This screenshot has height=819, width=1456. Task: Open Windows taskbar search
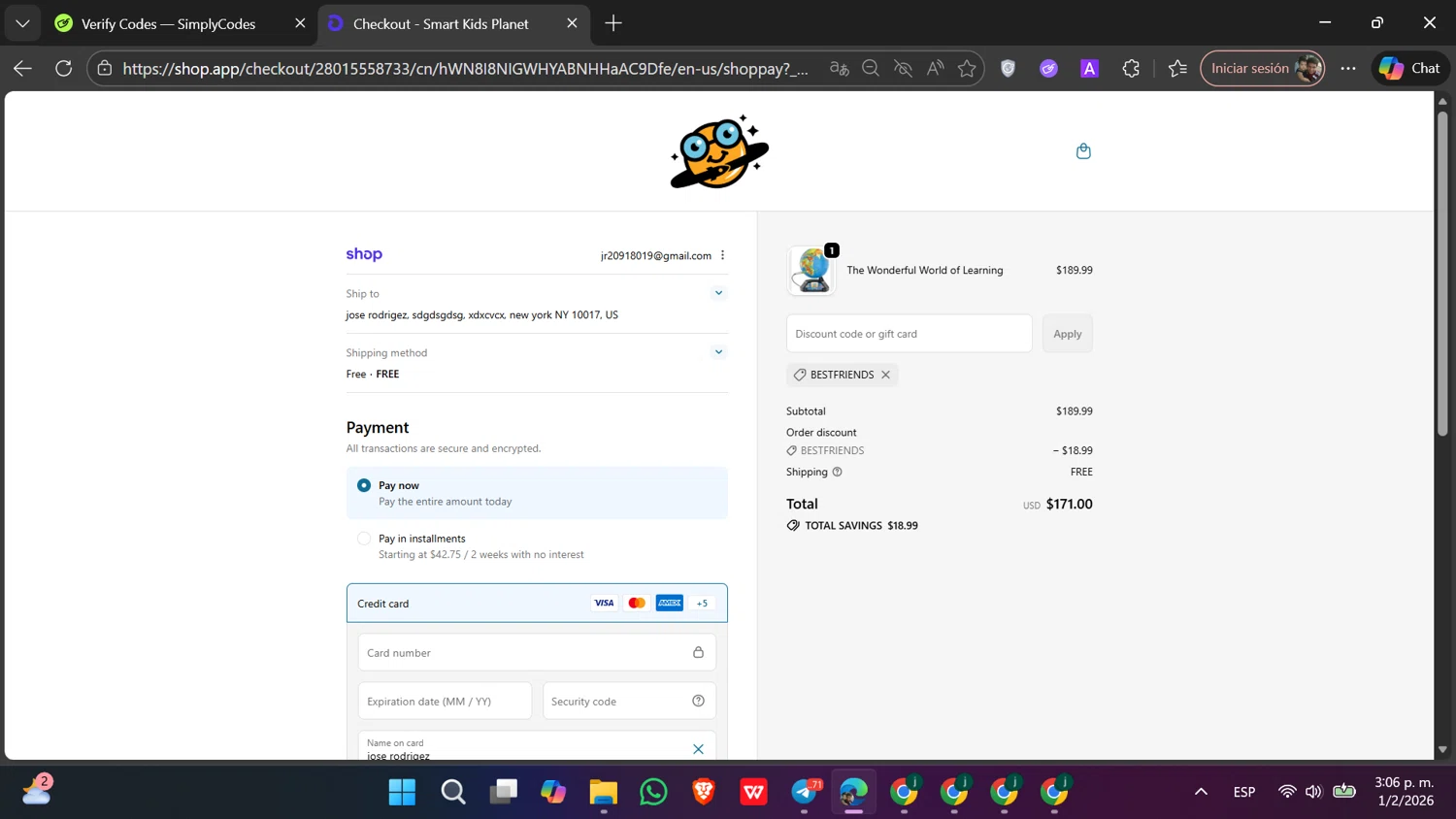click(x=452, y=792)
